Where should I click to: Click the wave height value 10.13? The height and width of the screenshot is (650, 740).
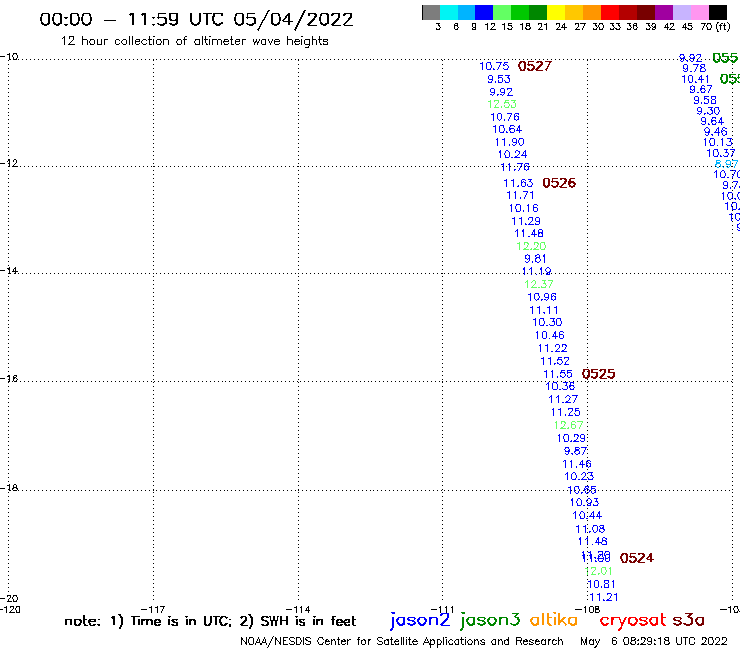(x=718, y=143)
